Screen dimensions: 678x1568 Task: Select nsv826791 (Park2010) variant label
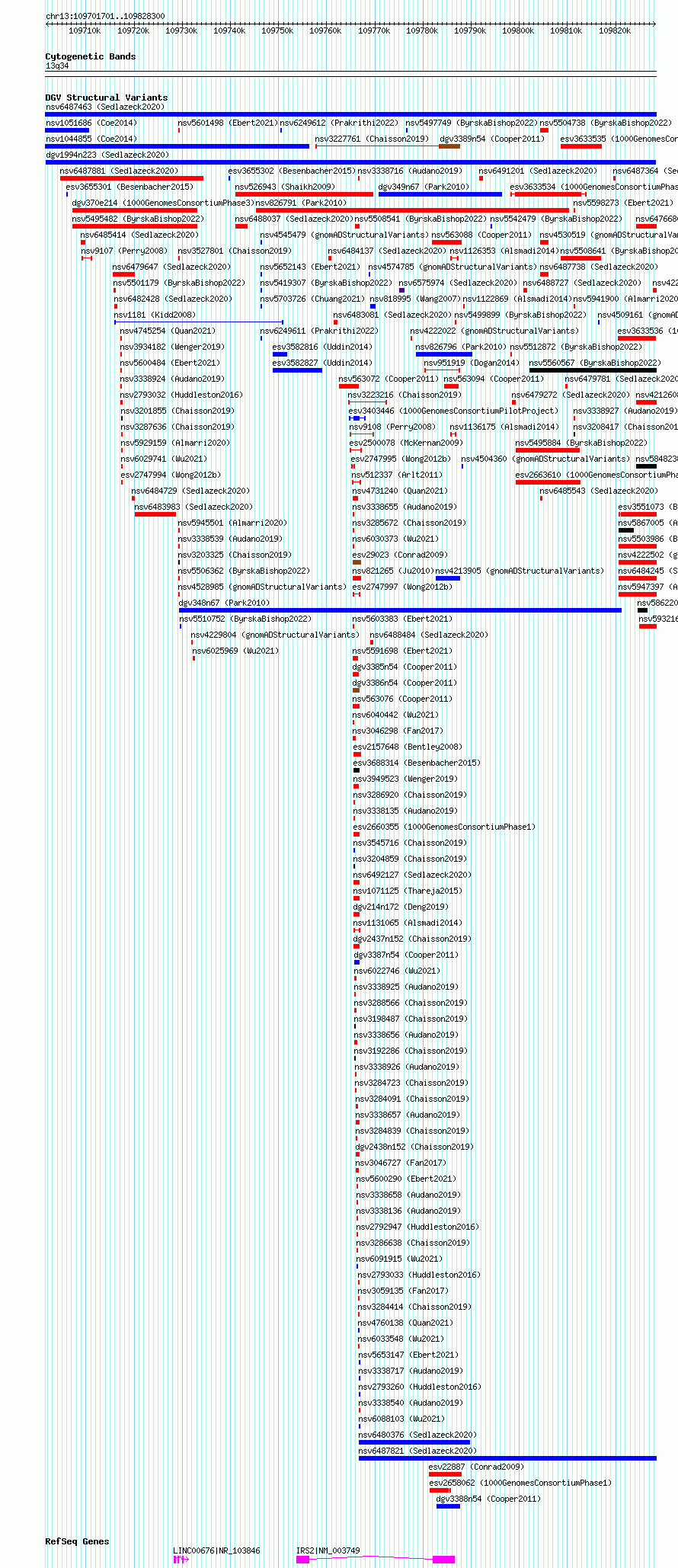300,203
